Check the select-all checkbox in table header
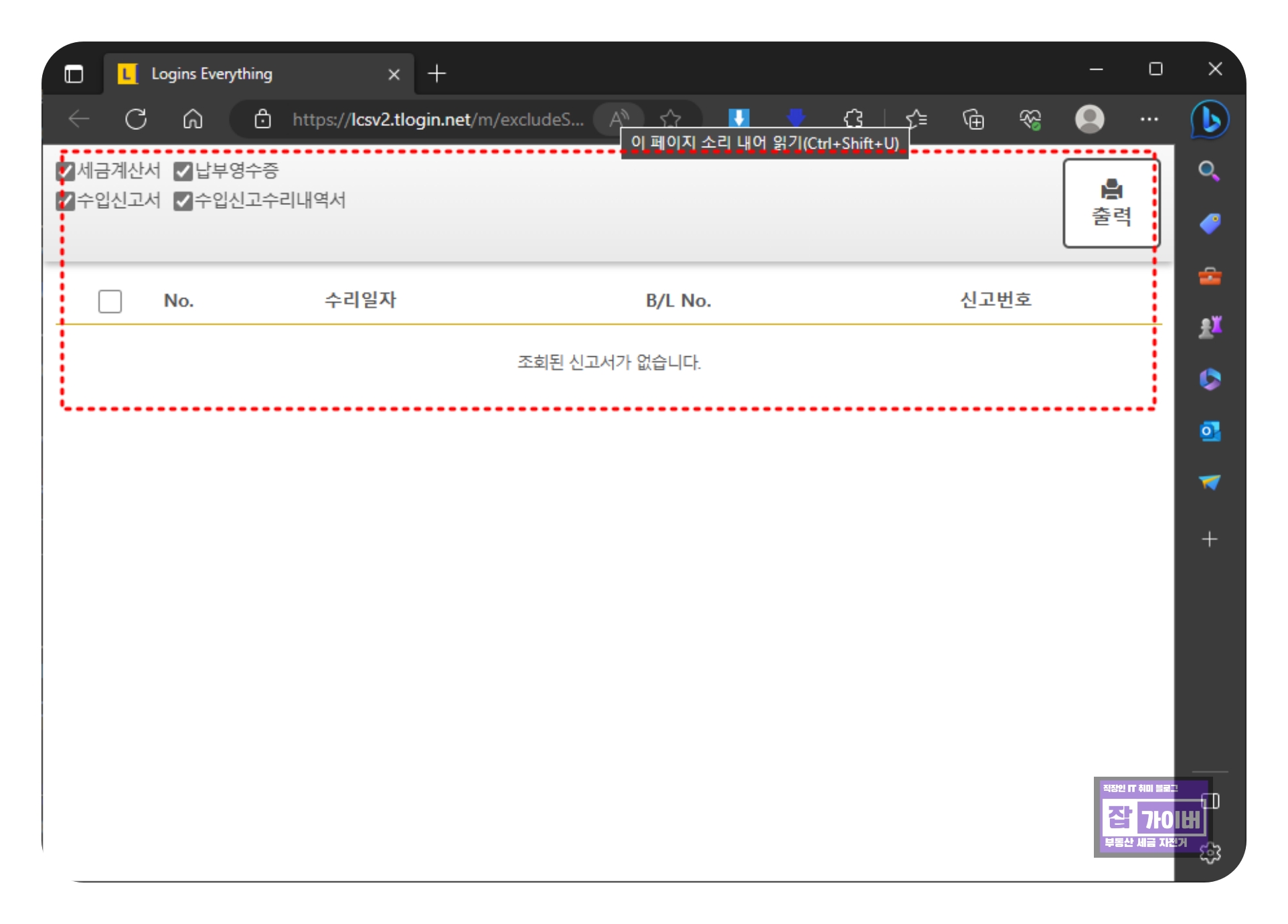Viewport: 1288px width, 924px height. pyautogui.click(x=110, y=301)
